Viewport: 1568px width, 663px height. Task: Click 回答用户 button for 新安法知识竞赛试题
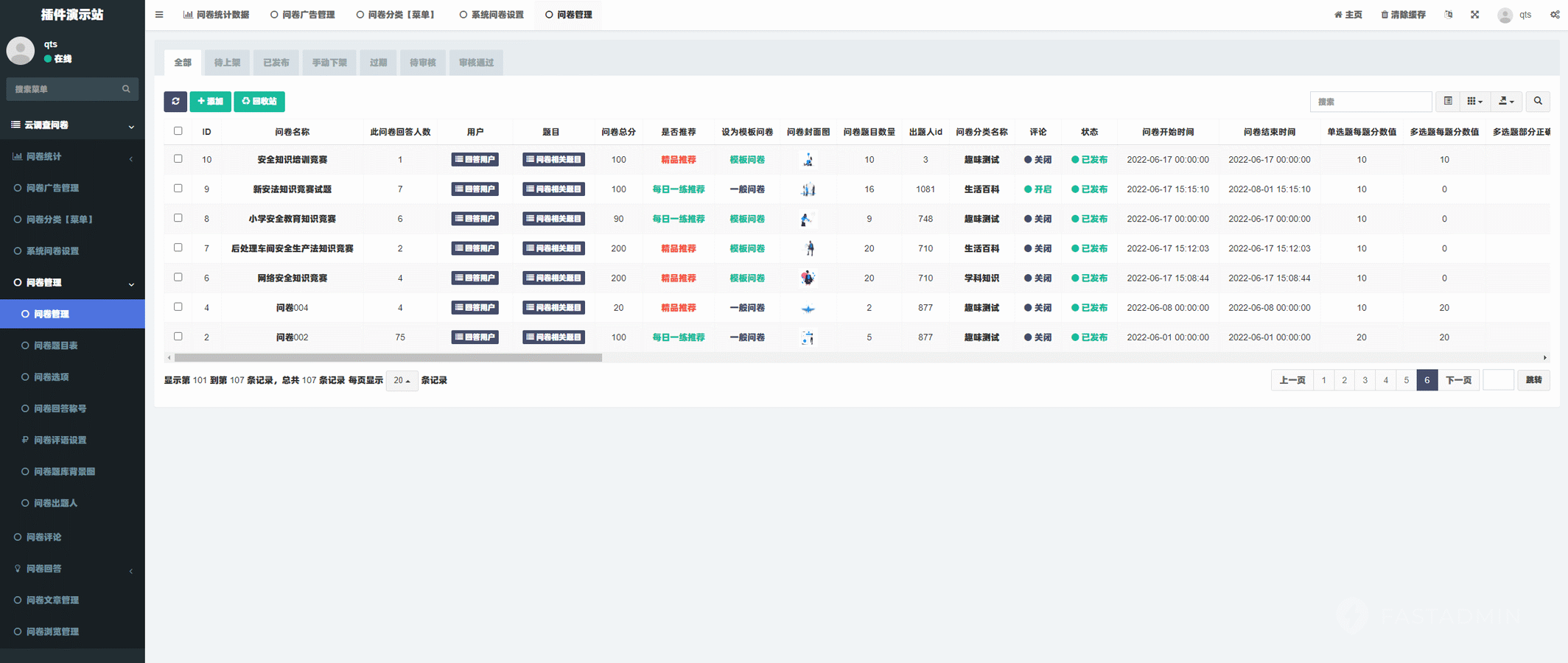coord(475,189)
